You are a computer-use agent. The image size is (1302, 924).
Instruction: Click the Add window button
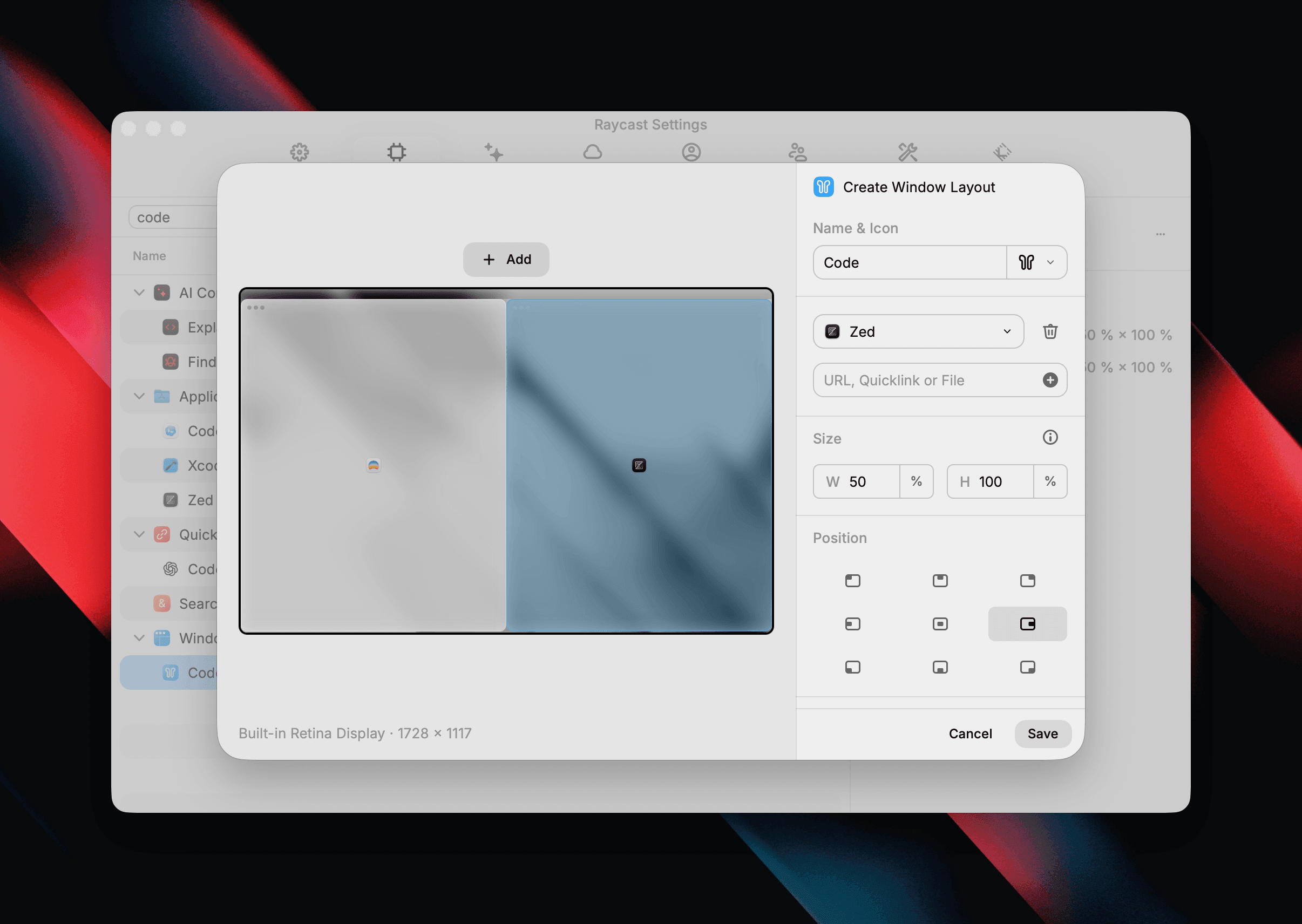(x=506, y=260)
